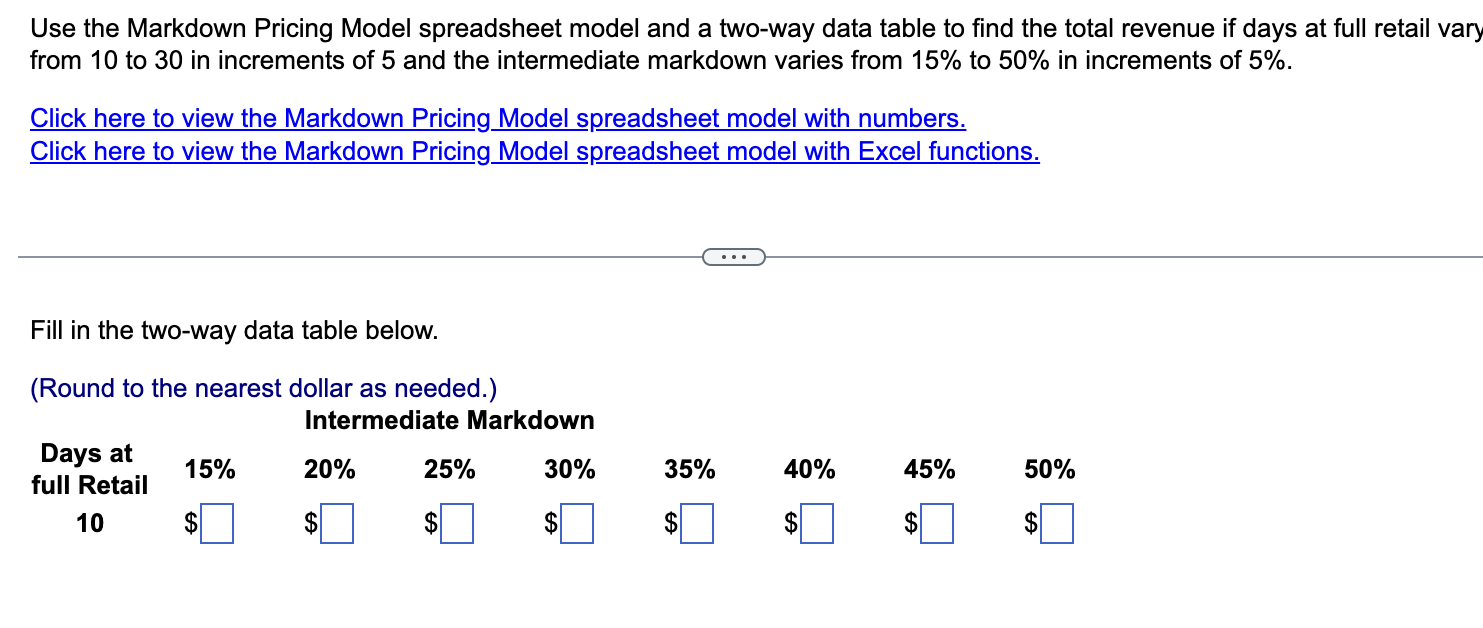Viewport: 1483px width, 628px height.
Task: Click the answer box under 20%
Action: [337, 522]
